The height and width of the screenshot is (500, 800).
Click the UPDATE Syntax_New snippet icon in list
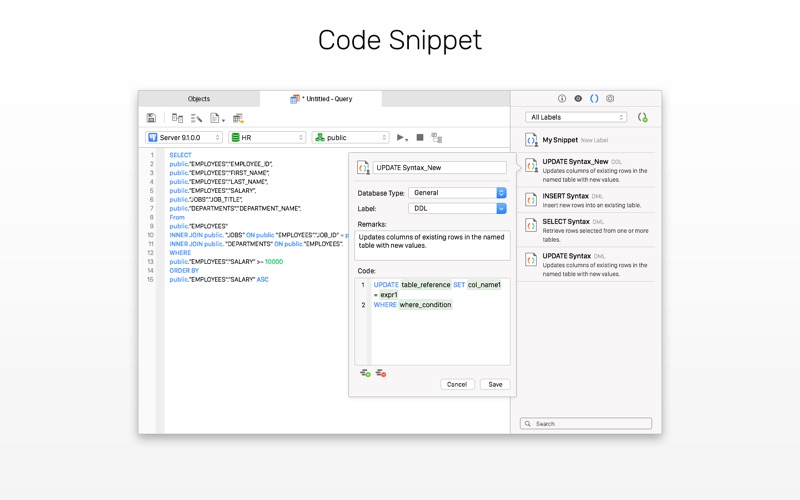click(x=531, y=165)
